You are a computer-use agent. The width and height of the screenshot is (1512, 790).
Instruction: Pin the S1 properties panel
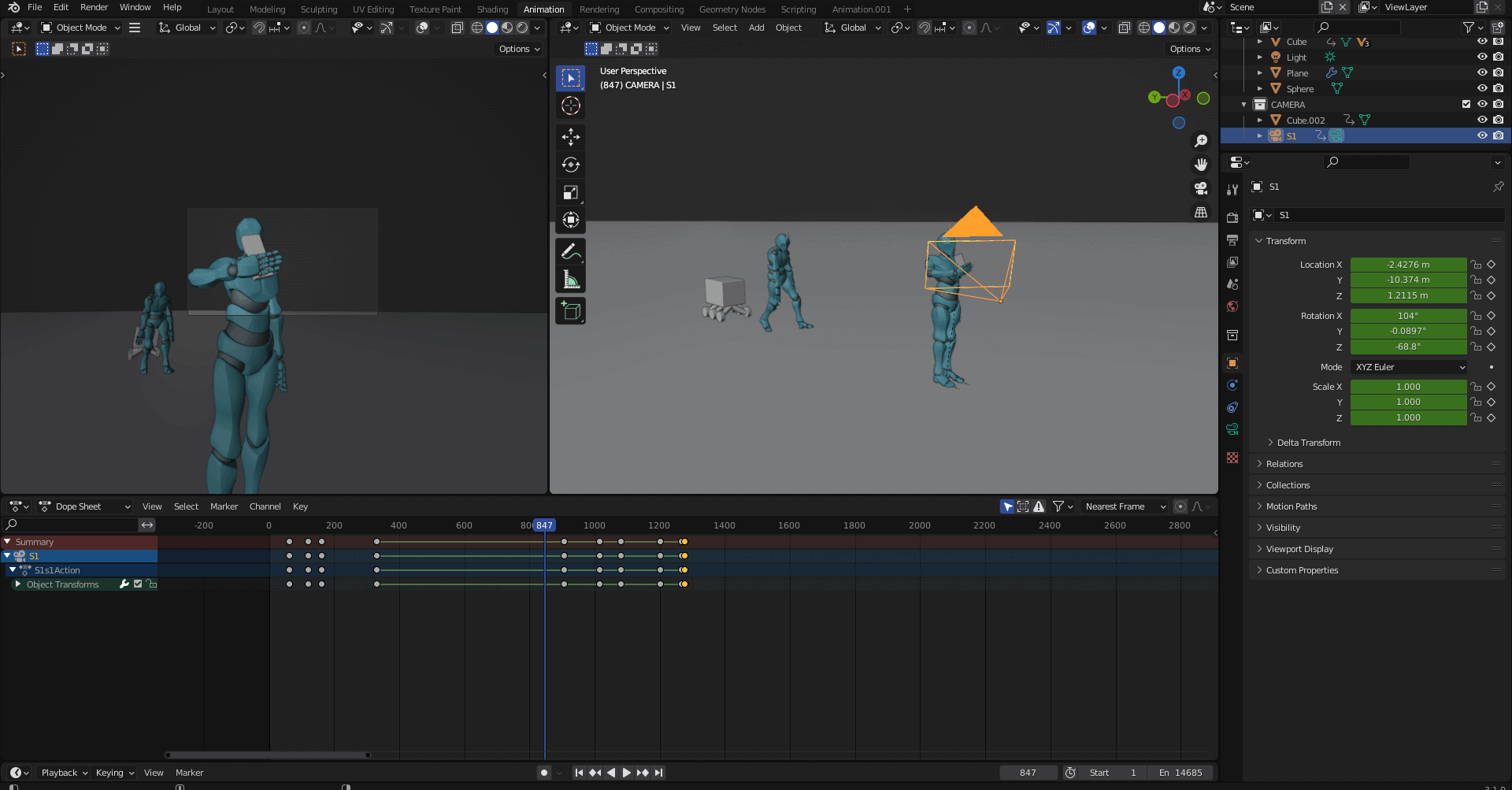(1498, 187)
